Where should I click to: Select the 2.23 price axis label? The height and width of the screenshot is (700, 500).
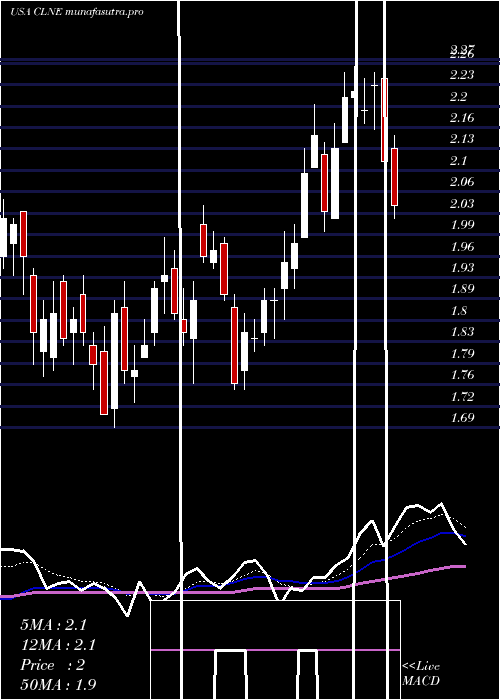click(462, 75)
